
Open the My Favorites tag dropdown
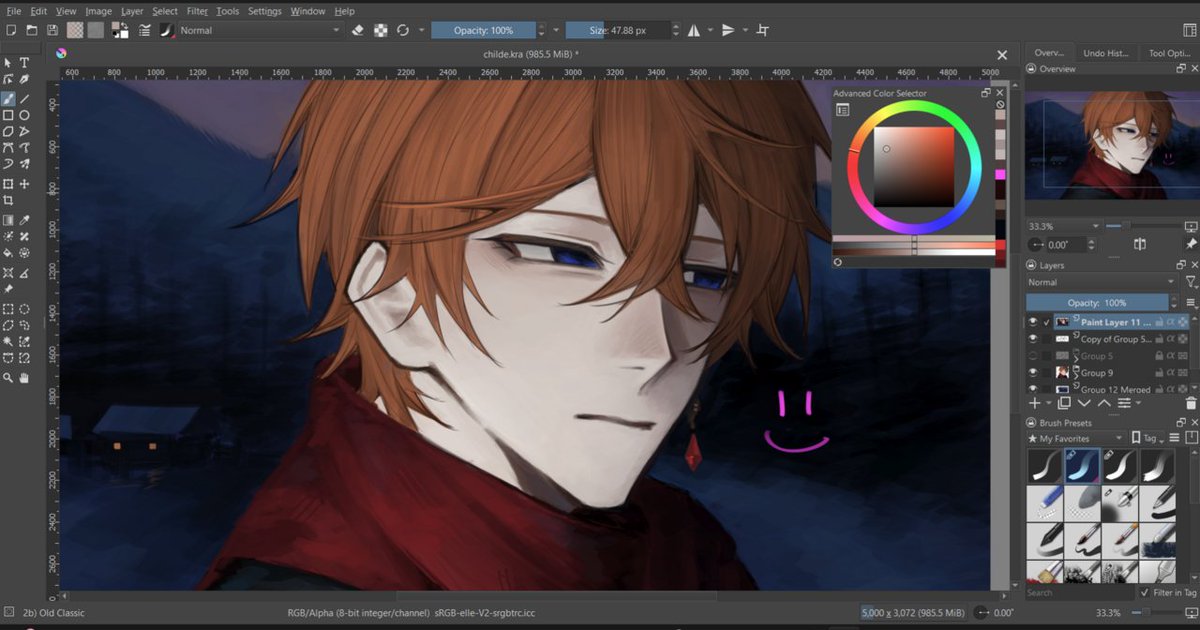click(1077, 438)
